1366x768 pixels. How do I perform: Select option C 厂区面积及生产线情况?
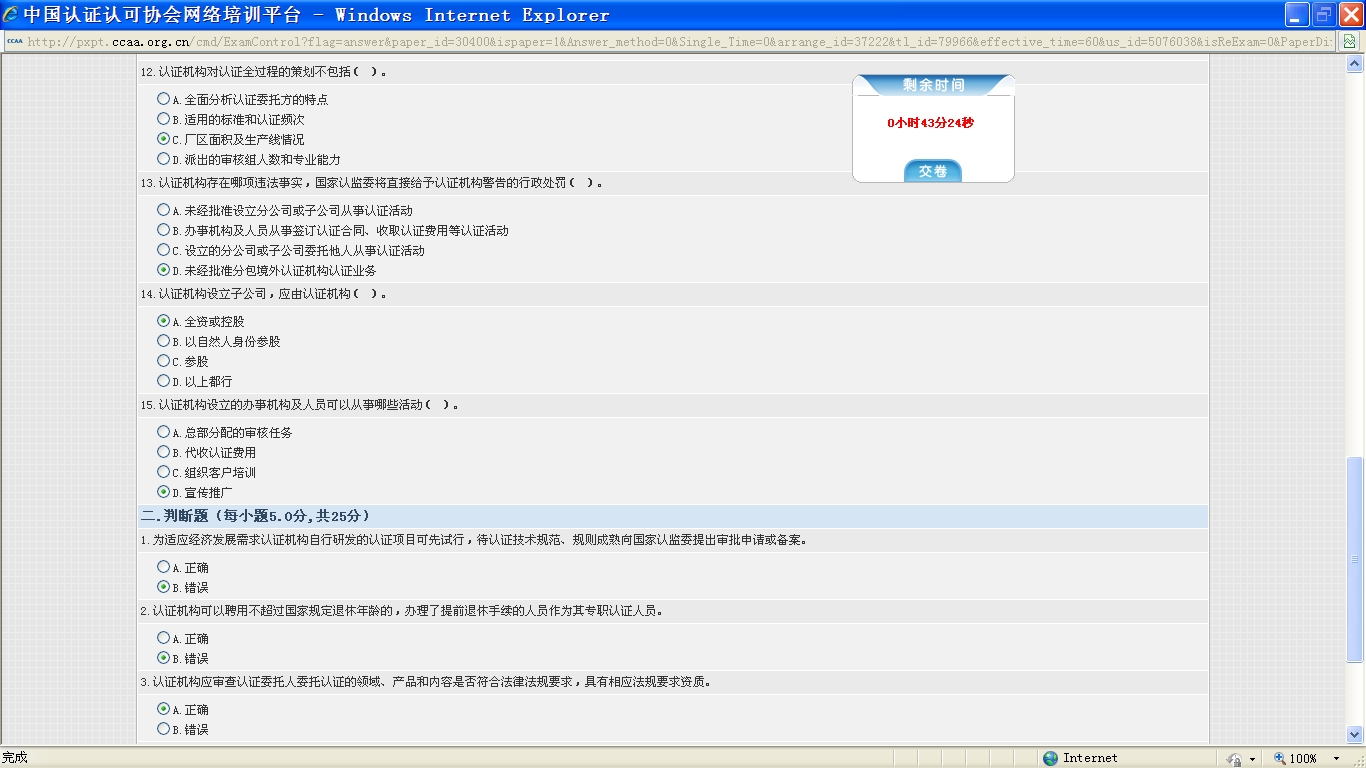tap(163, 139)
